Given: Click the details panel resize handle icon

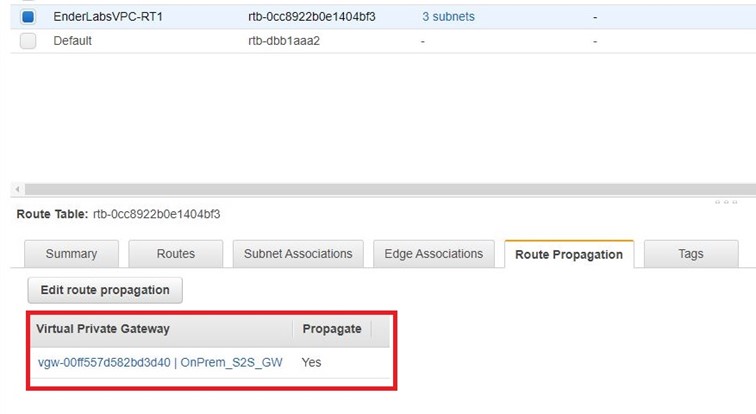Looking at the screenshot, I should point(725,202).
